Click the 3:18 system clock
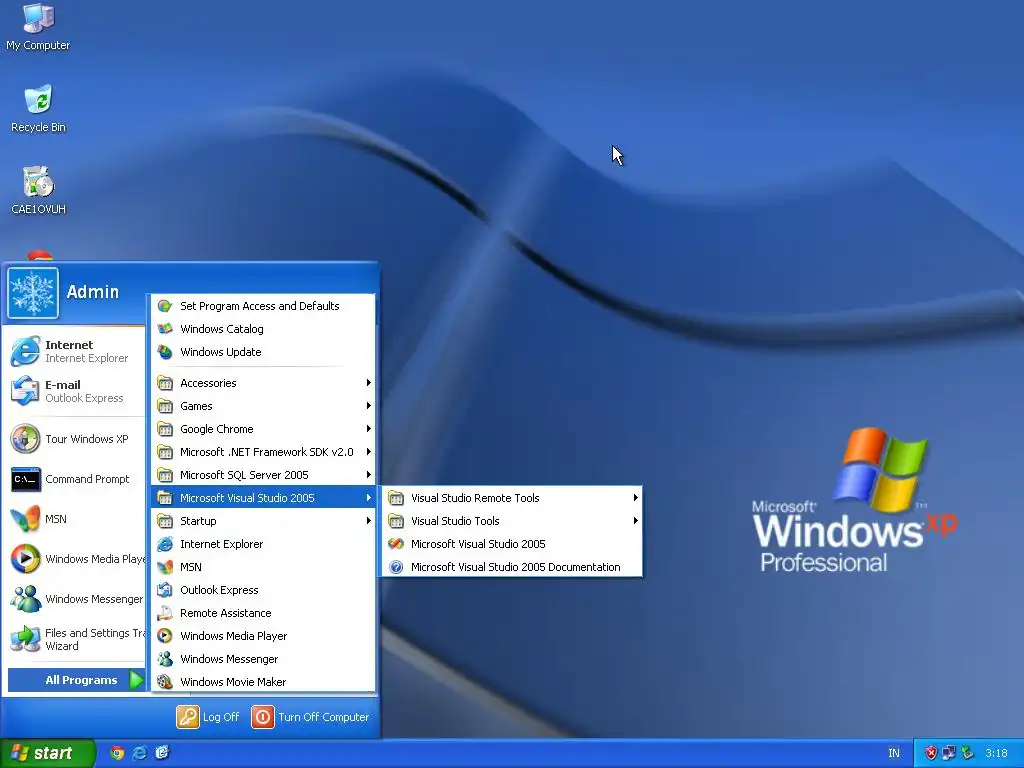This screenshot has height=768, width=1024. 996,754
